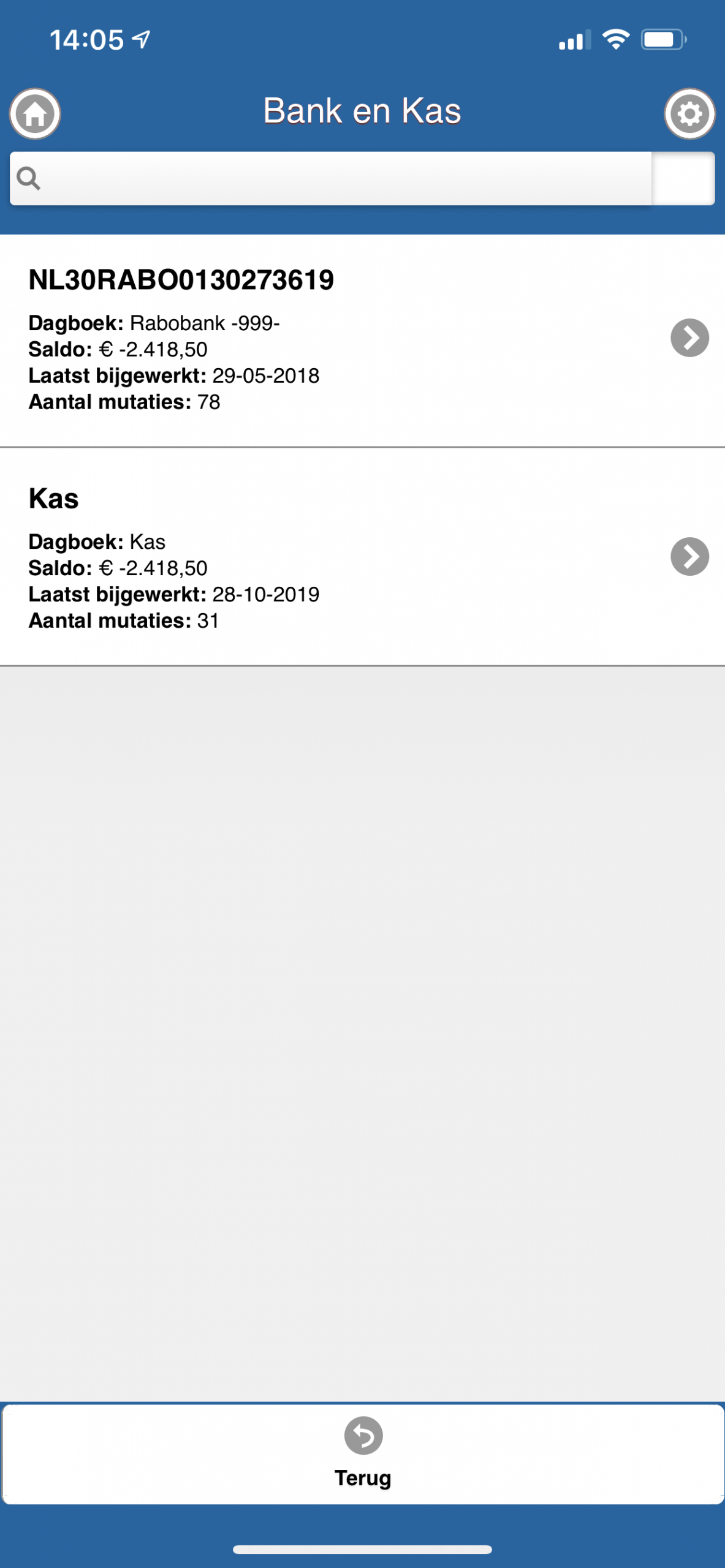This screenshot has width=725, height=1568.
Task: Tap the magnifying glass search icon
Action: [28, 178]
